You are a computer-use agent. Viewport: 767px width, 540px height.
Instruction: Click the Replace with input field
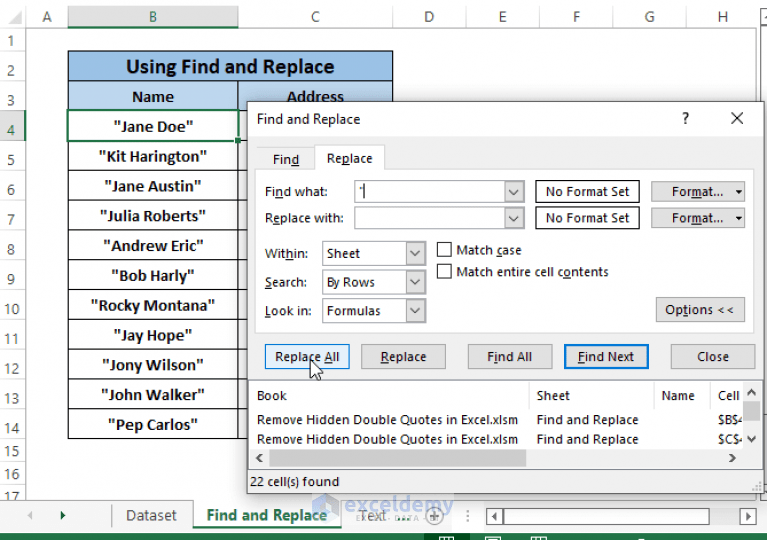click(429, 218)
